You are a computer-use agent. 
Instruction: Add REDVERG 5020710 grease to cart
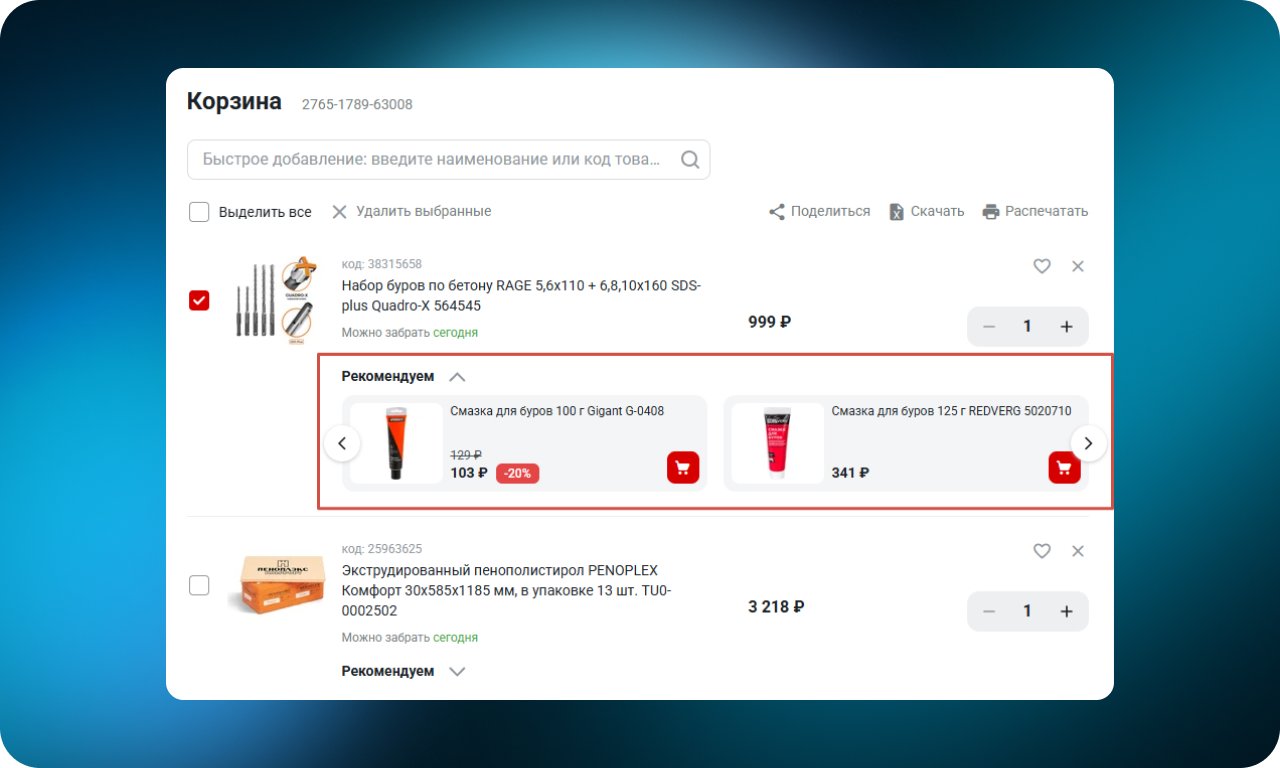click(1064, 467)
